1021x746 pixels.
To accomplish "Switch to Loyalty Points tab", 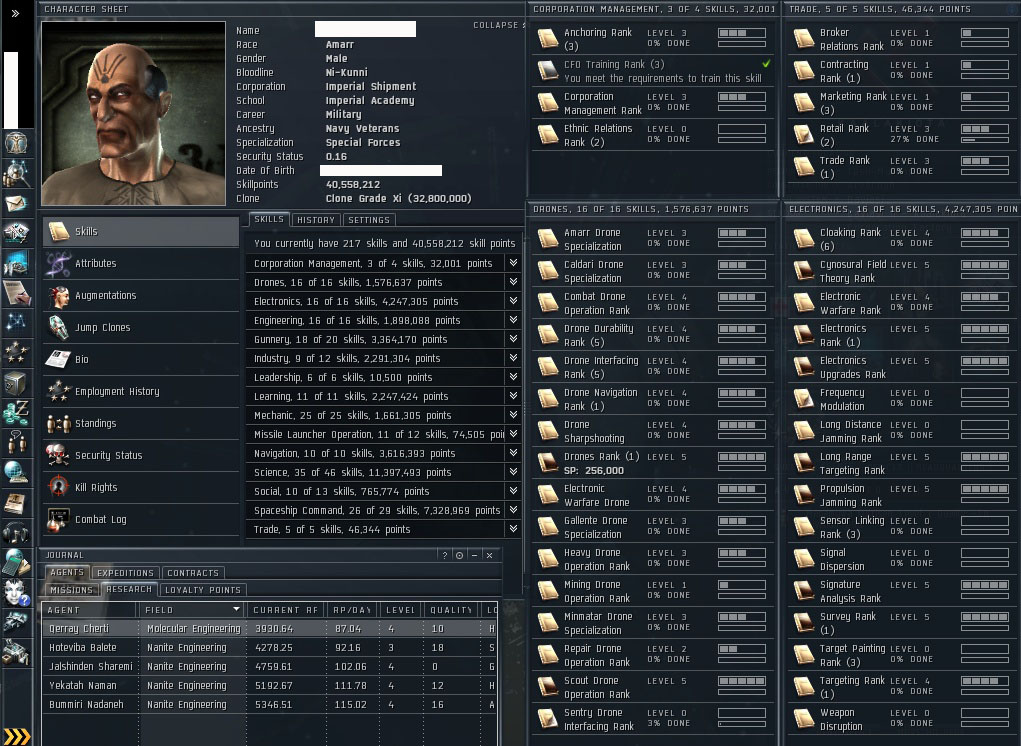I will (x=203, y=590).
